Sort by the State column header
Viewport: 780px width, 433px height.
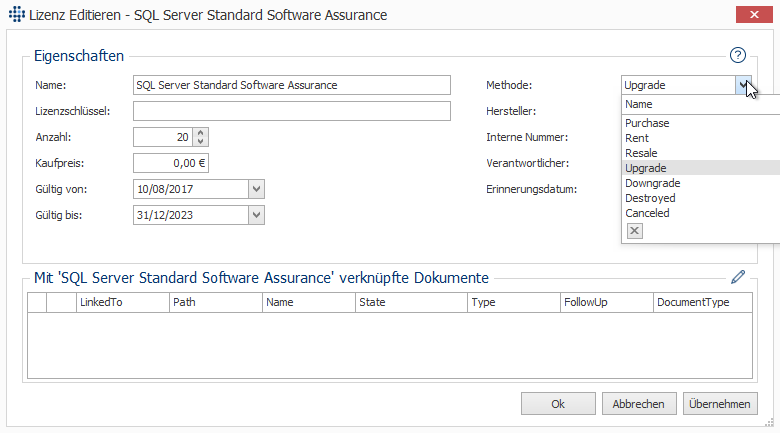coord(411,302)
